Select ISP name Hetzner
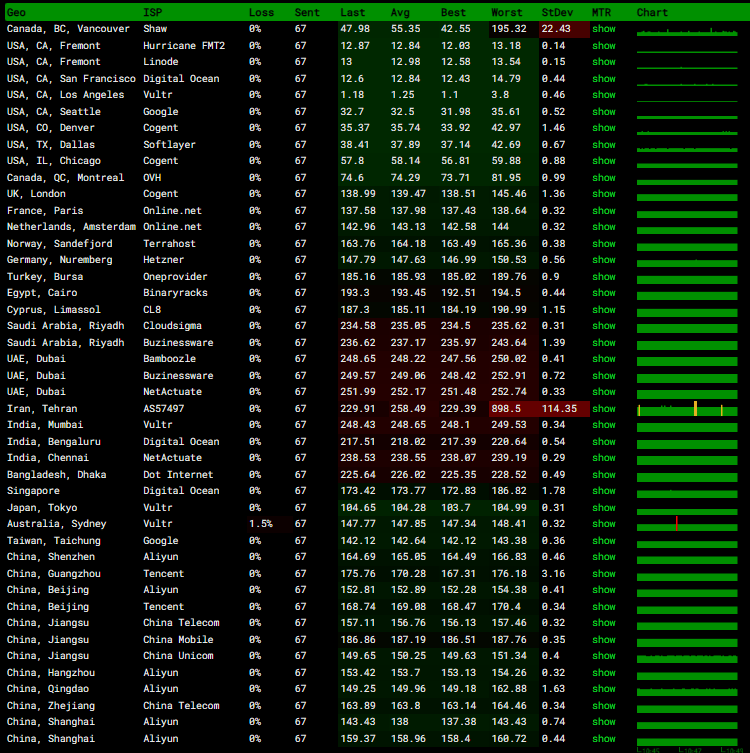Image resolution: width=750 pixels, height=753 pixels. pos(163,260)
